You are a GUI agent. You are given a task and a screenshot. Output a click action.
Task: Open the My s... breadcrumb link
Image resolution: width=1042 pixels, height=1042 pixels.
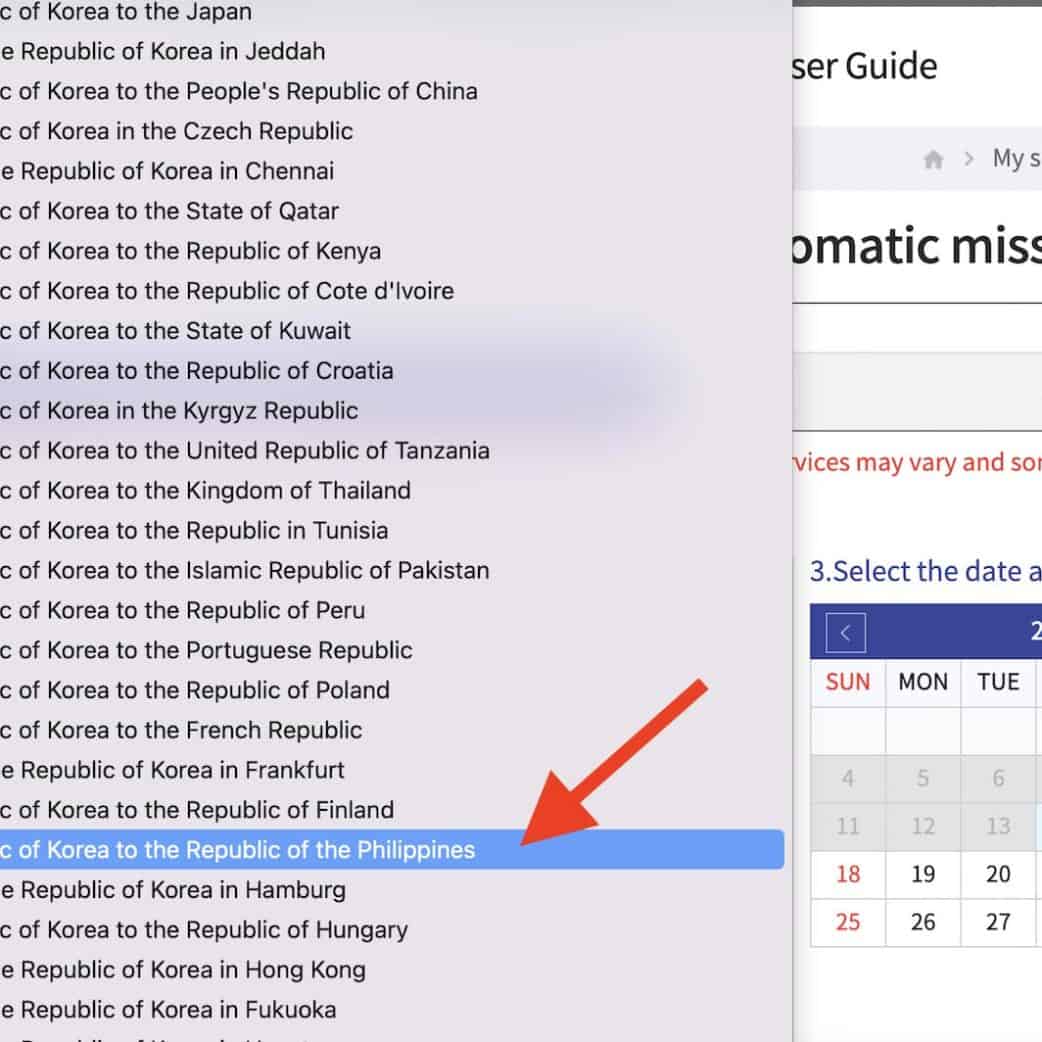[1015, 159]
